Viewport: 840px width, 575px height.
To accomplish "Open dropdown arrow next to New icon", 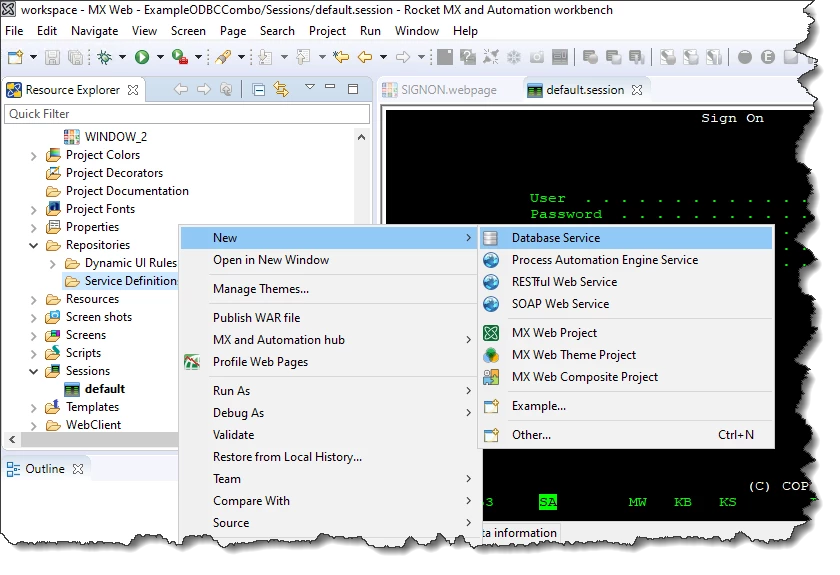I will [33, 57].
